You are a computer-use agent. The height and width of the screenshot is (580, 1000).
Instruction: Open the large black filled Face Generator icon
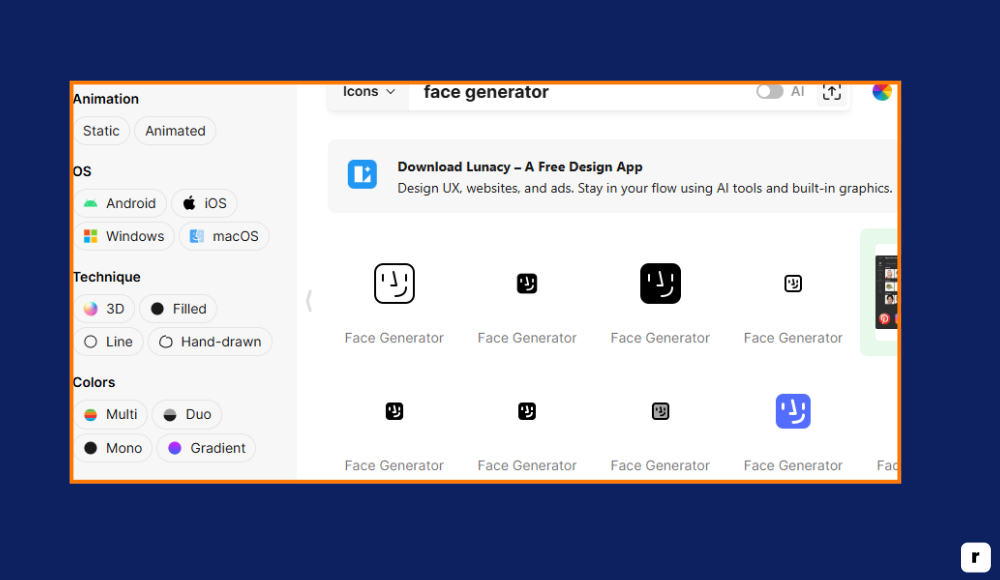click(660, 283)
